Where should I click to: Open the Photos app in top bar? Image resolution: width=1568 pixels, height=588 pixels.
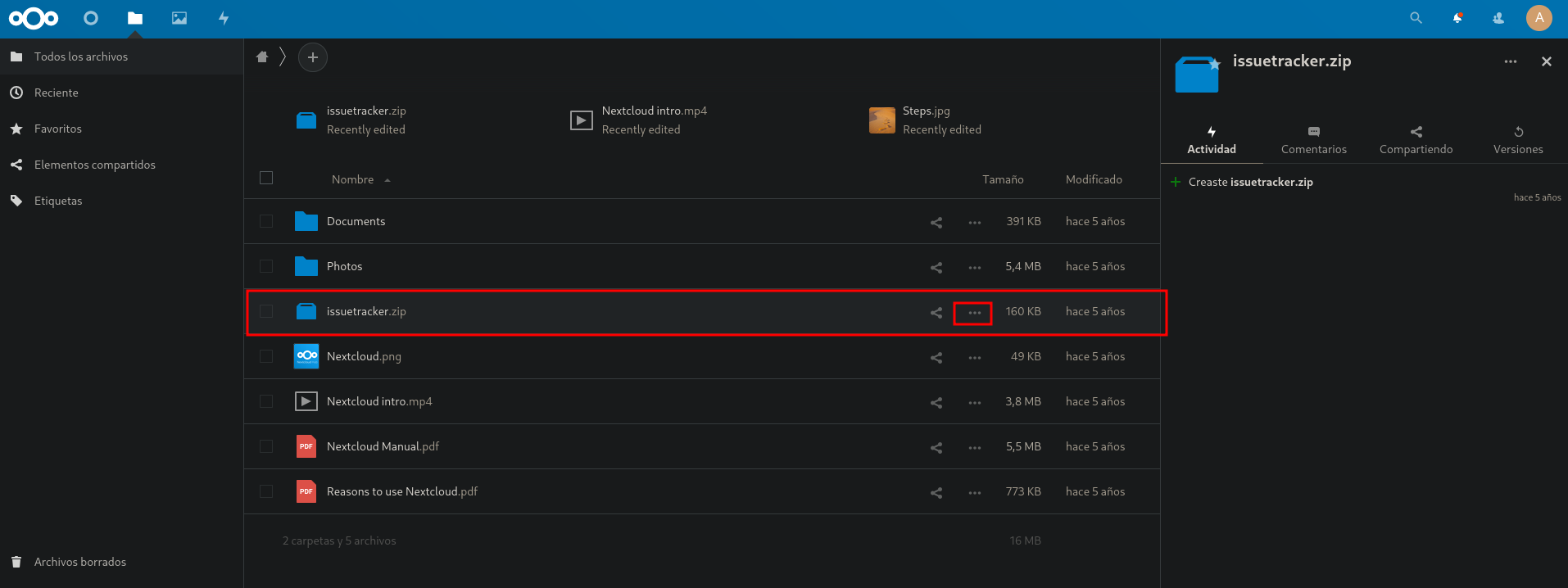[179, 18]
